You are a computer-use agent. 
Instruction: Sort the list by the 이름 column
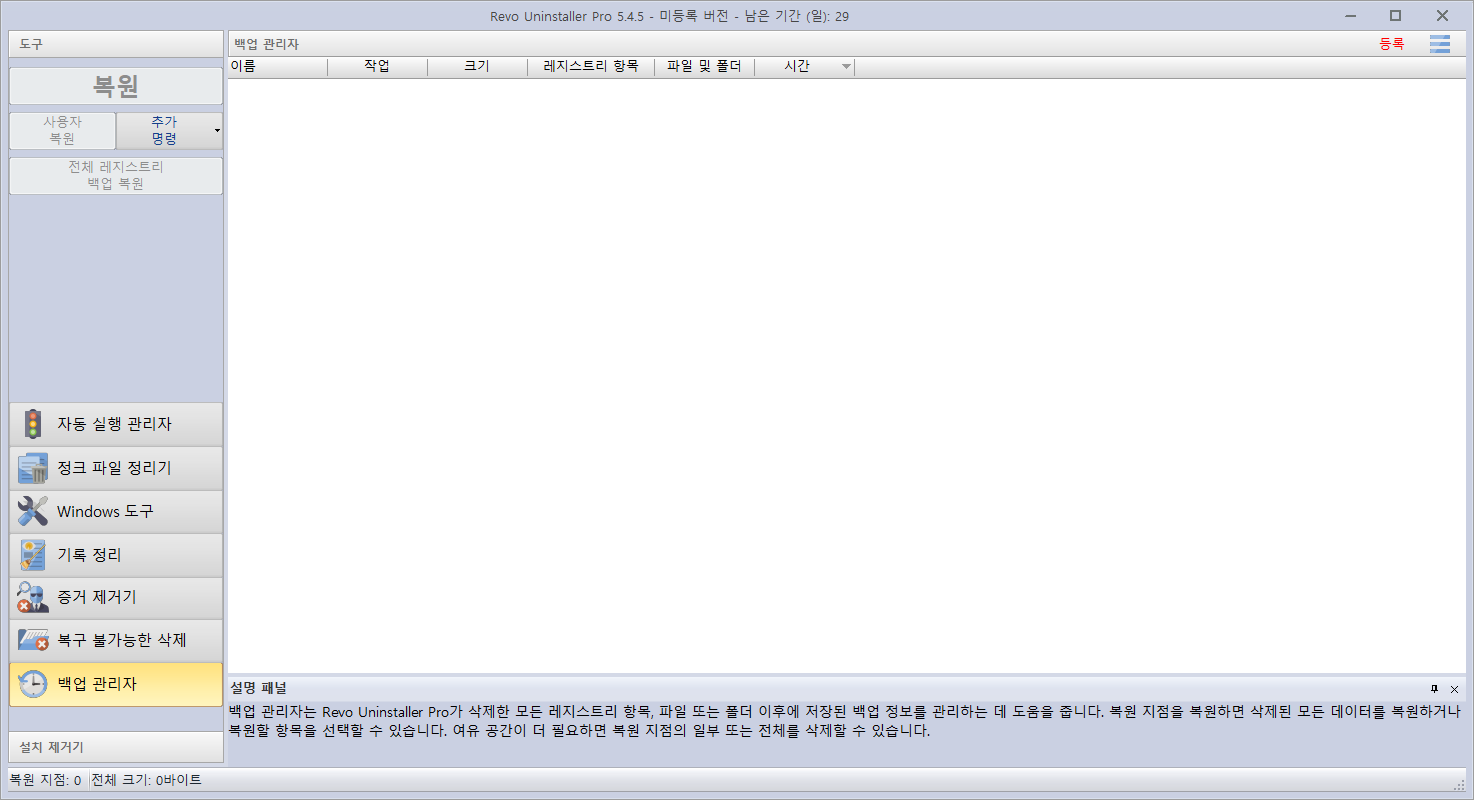(278, 67)
